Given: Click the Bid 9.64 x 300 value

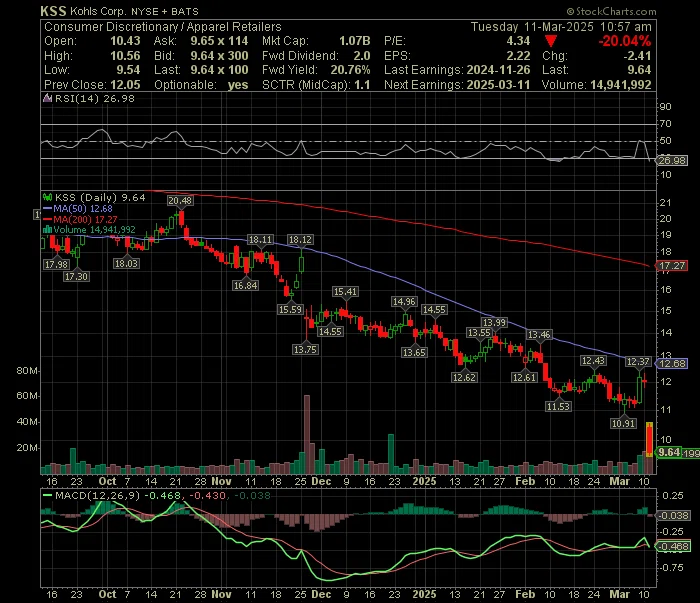Looking at the screenshot, I should [219, 56].
